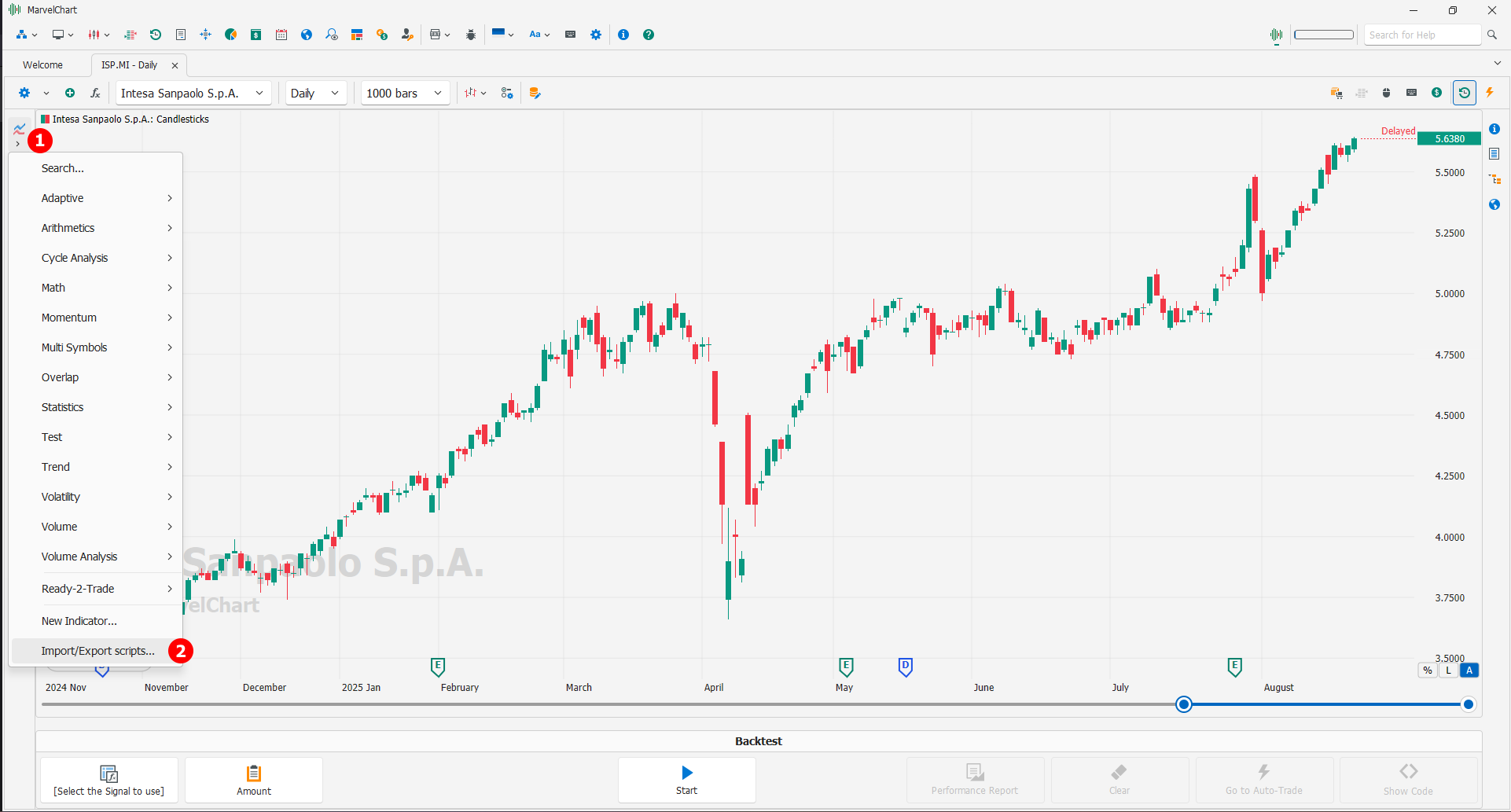The width and height of the screenshot is (1511, 812).
Task: Click the green dollar document icon
Action: tap(256, 35)
